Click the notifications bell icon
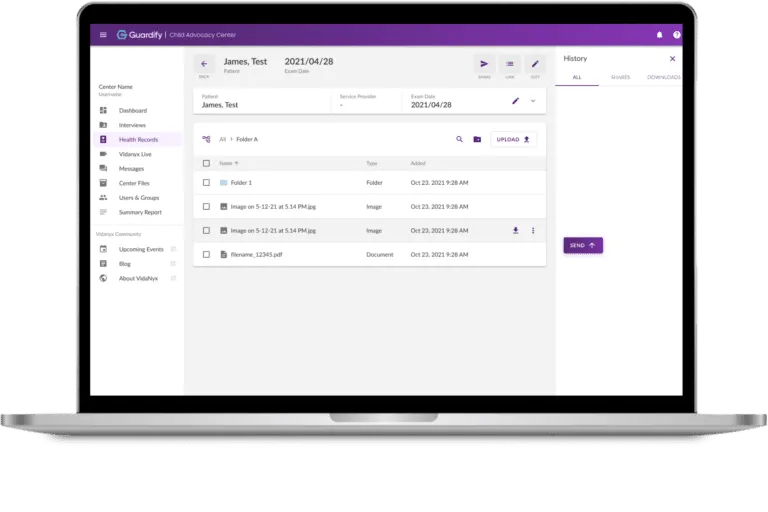768x512 pixels. [659, 35]
